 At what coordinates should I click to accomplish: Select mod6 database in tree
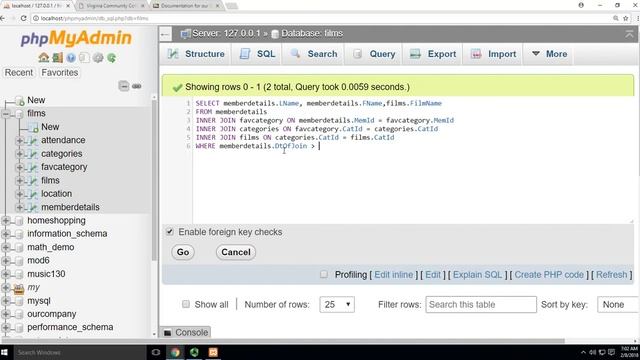(38, 260)
